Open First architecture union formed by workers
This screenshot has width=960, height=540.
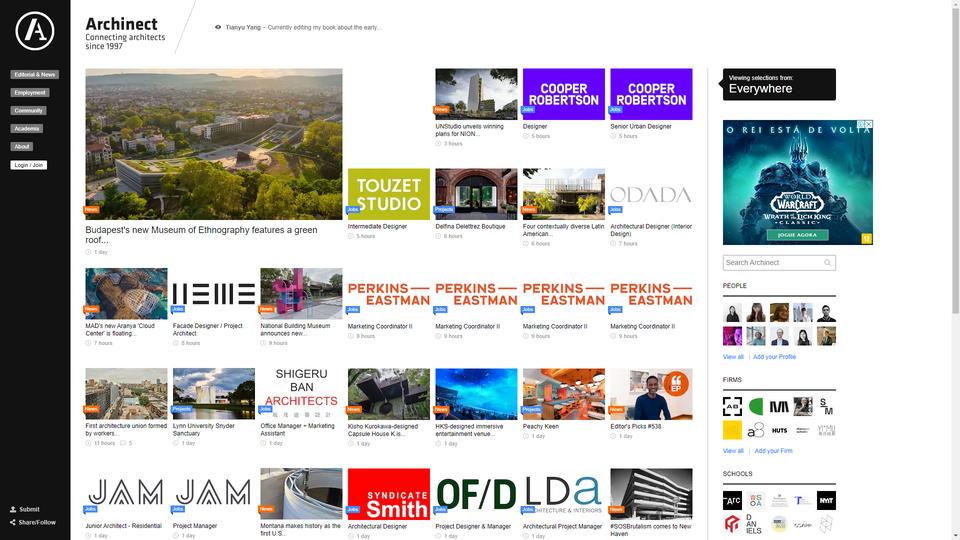point(126,429)
